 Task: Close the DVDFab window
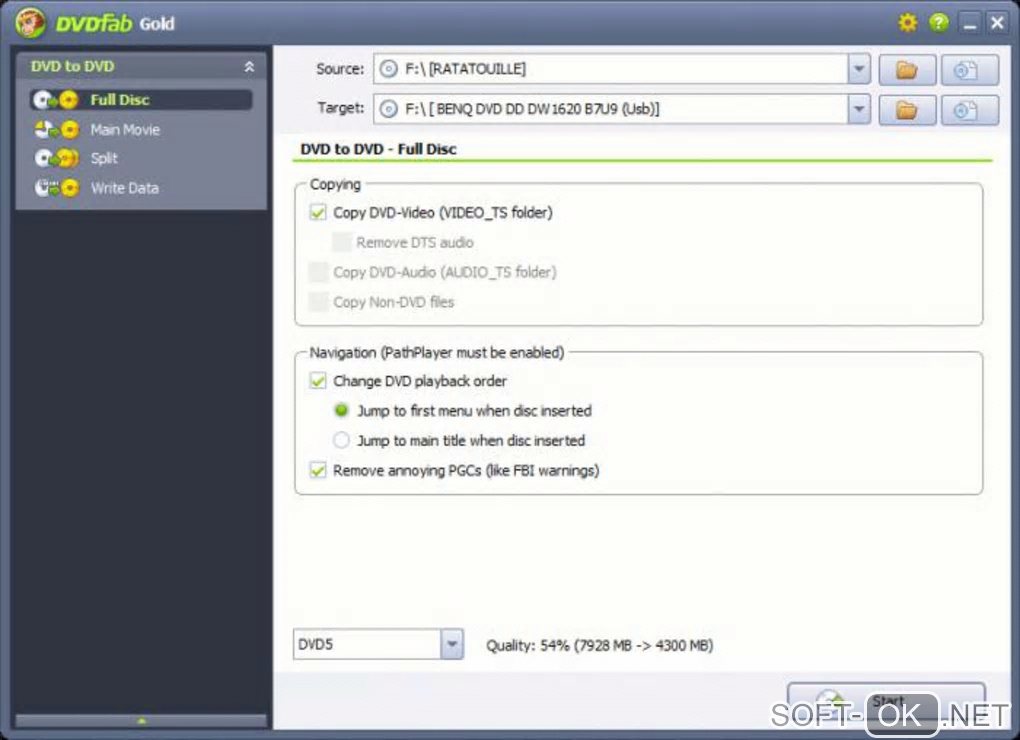[997, 23]
